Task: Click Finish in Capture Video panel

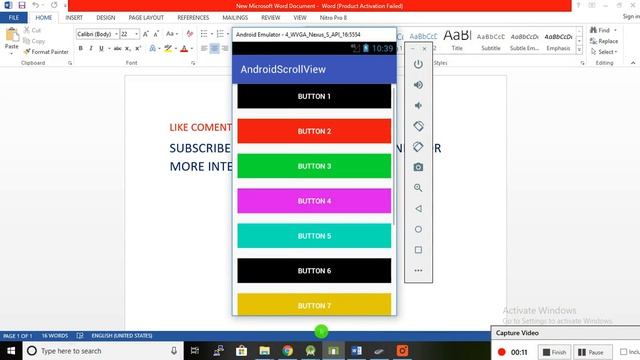Action: [554, 352]
